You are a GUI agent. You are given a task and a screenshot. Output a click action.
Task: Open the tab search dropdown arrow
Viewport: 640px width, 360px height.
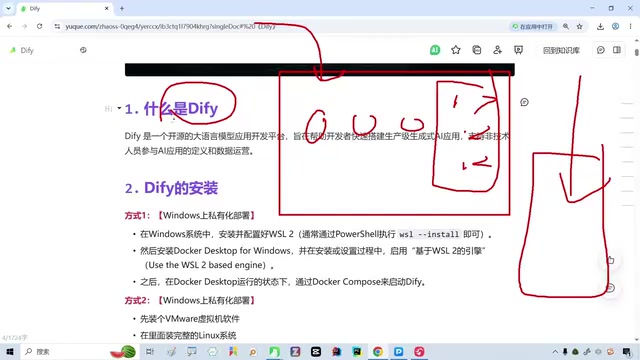[8, 8]
